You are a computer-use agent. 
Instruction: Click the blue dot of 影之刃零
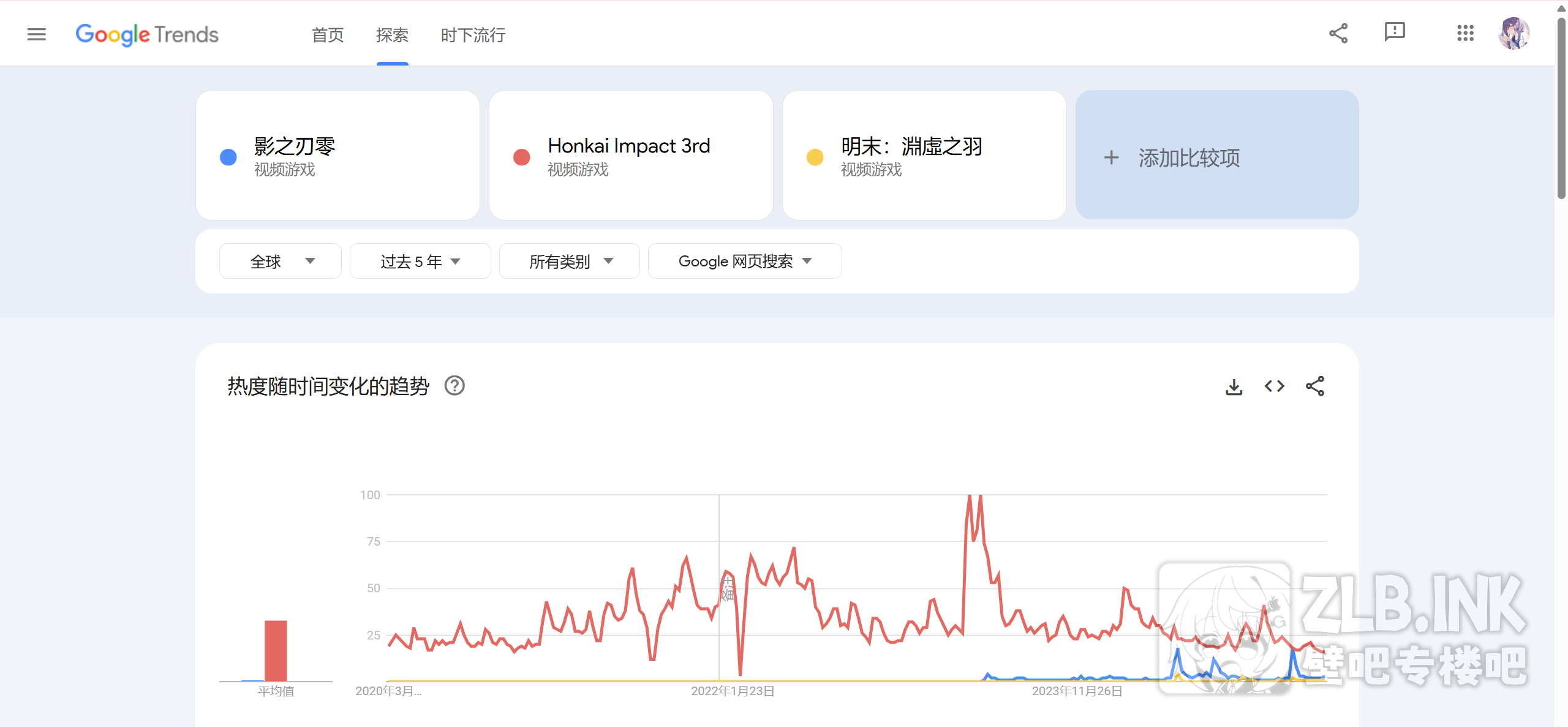228,157
